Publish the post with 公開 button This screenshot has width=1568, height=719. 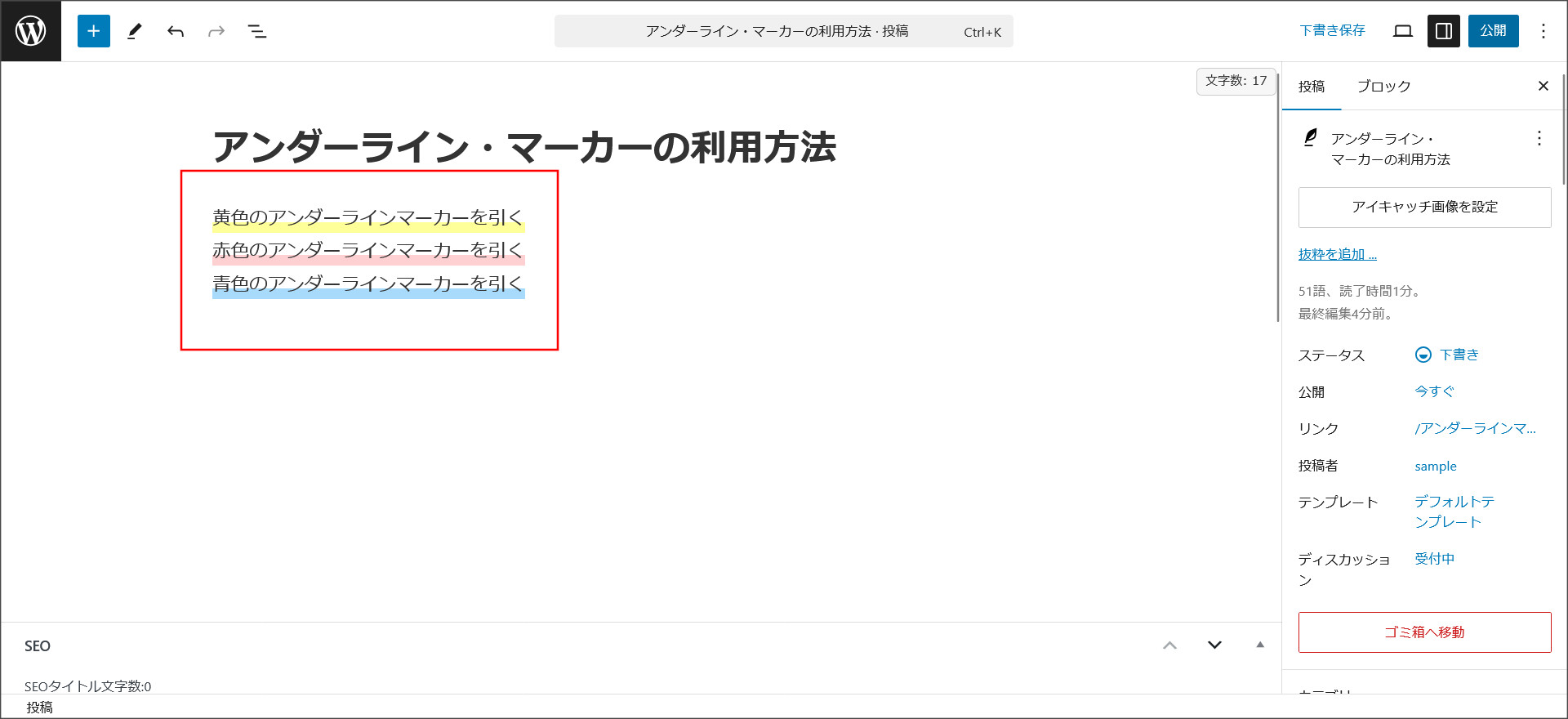1494,31
